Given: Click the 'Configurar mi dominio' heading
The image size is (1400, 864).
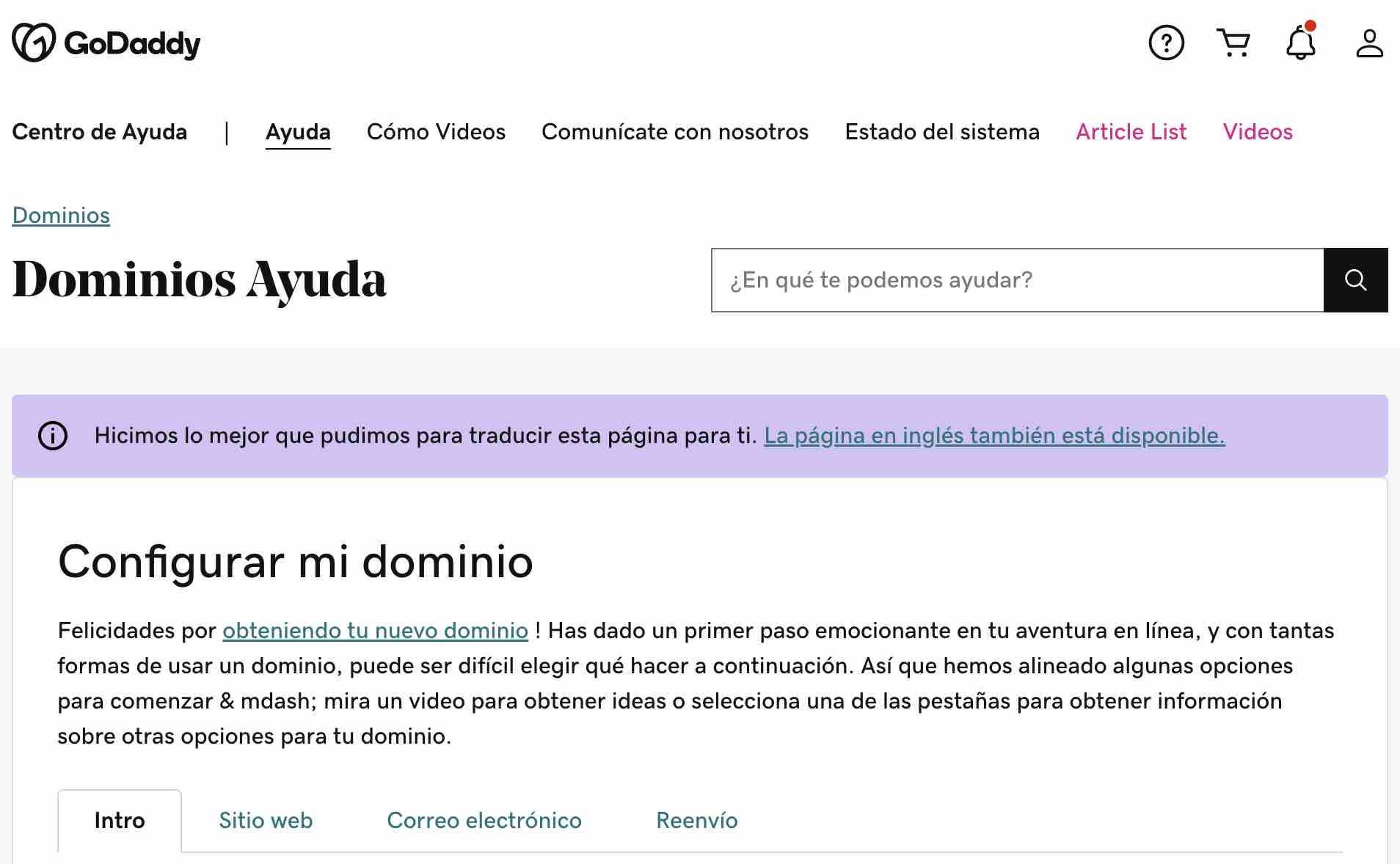Looking at the screenshot, I should (296, 563).
